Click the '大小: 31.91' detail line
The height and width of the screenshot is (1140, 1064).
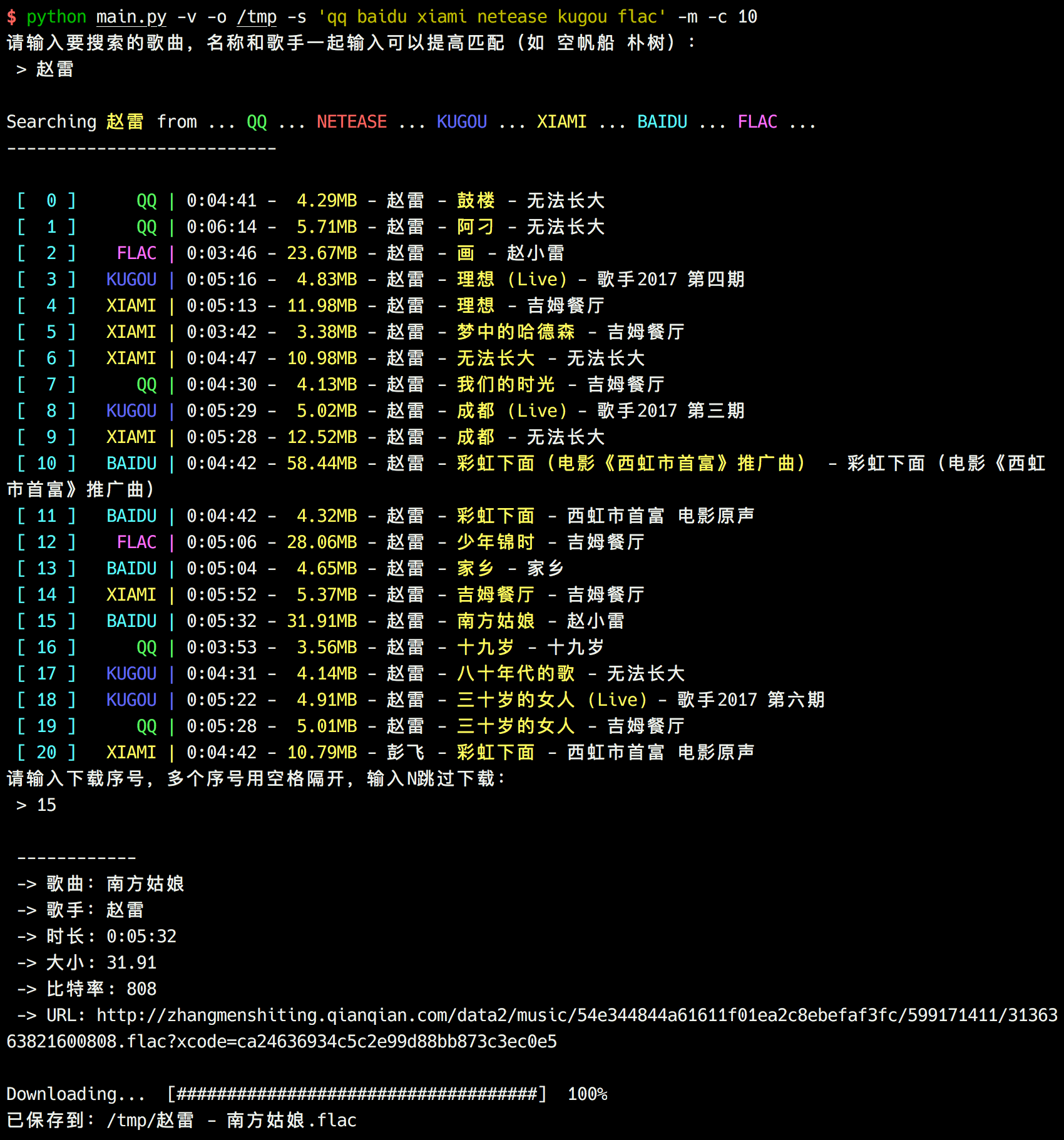[x=101, y=962]
